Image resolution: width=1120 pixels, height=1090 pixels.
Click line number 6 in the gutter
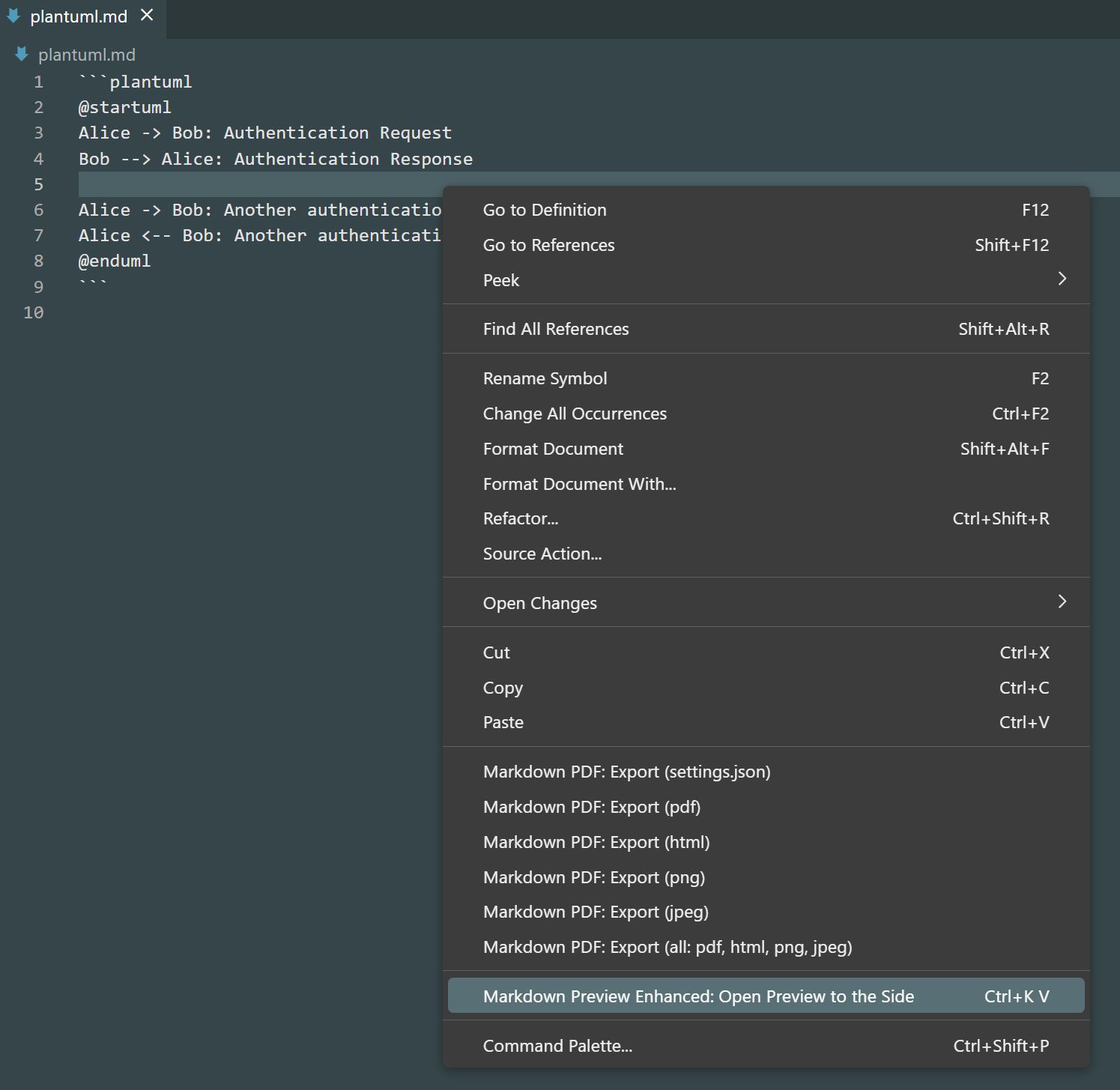coord(38,210)
